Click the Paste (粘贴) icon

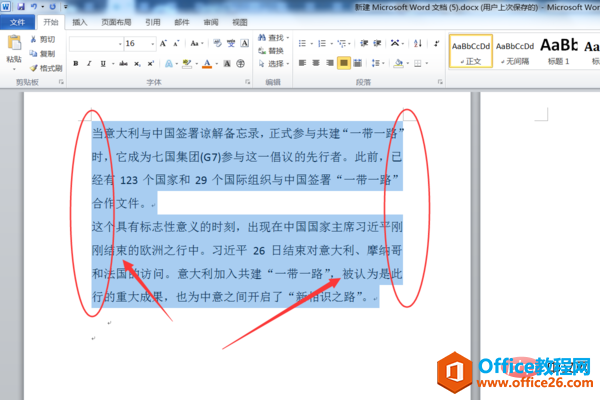pyautogui.click(x=13, y=49)
